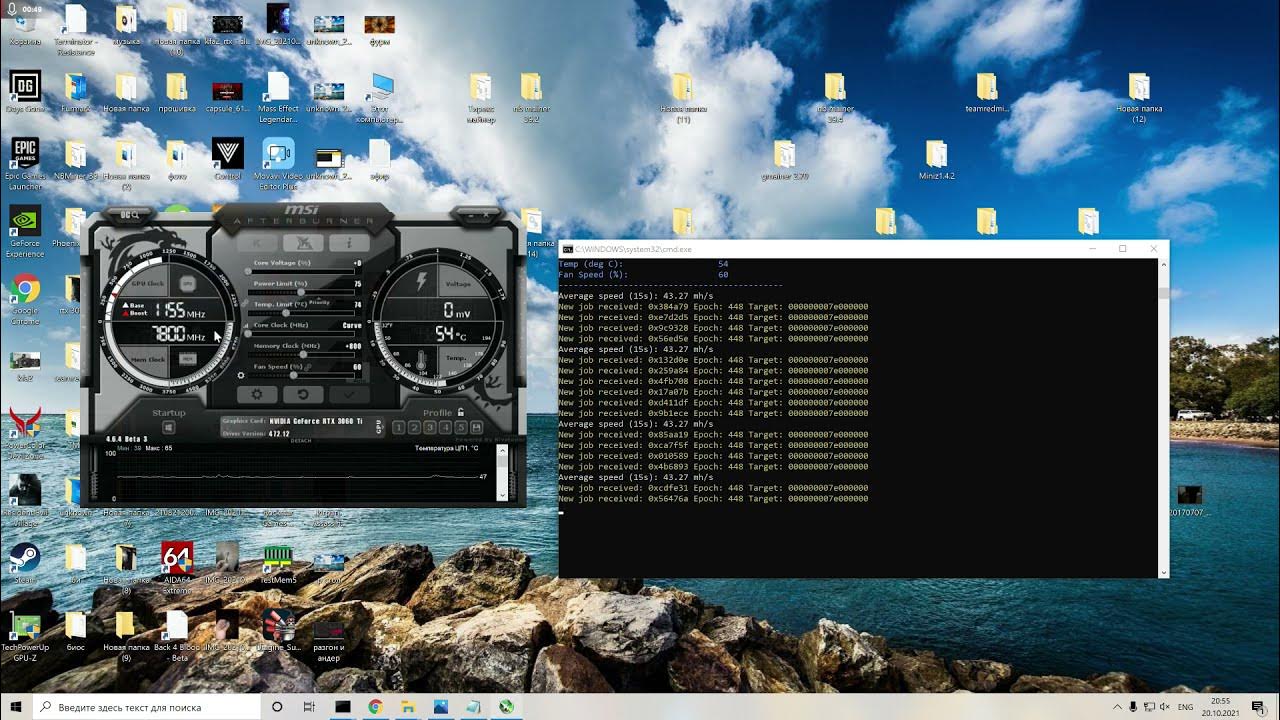Viewport: 1280px width, 720px height.
Task: Select Google Chrome desktop shortcut
Action: coord(25,300)
